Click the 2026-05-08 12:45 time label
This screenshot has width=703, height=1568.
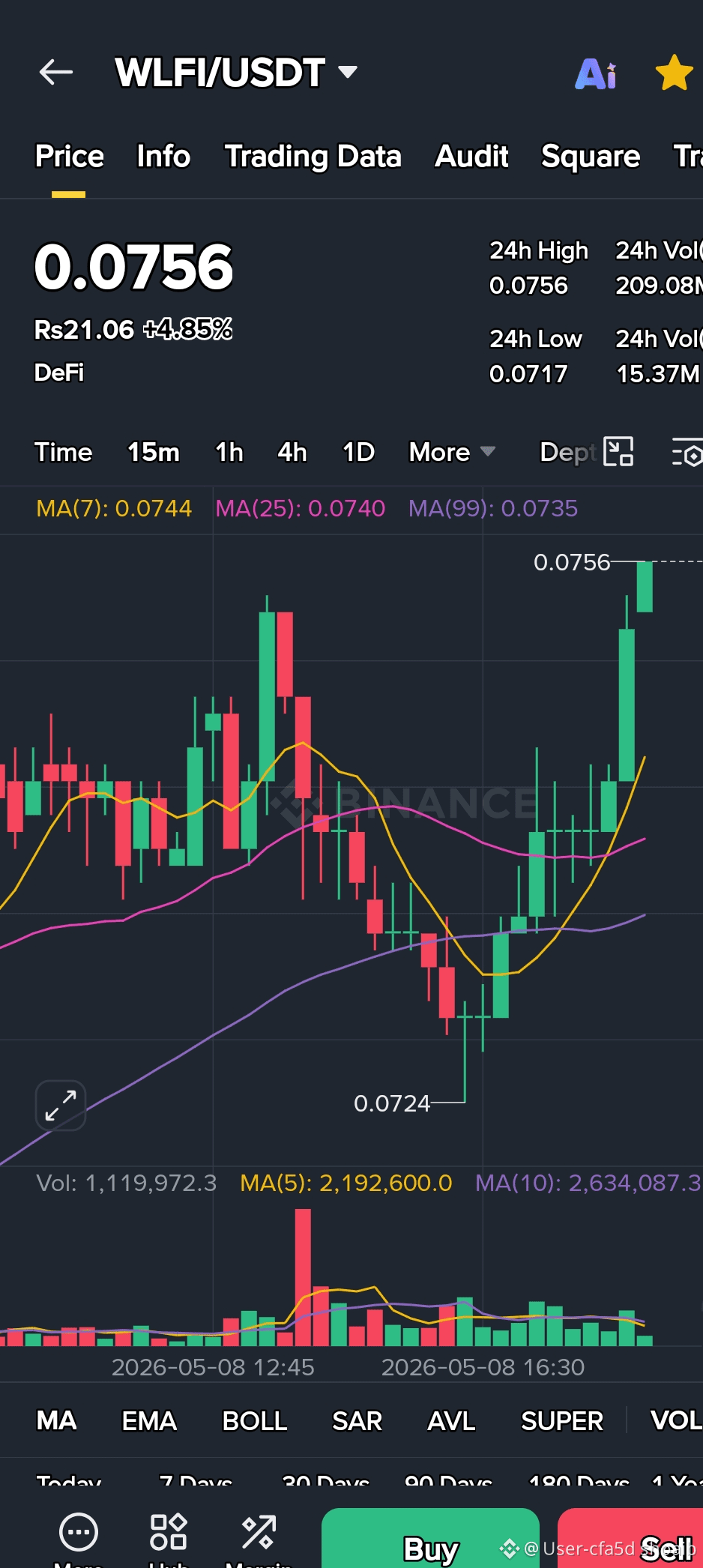tap(213, 1367)
